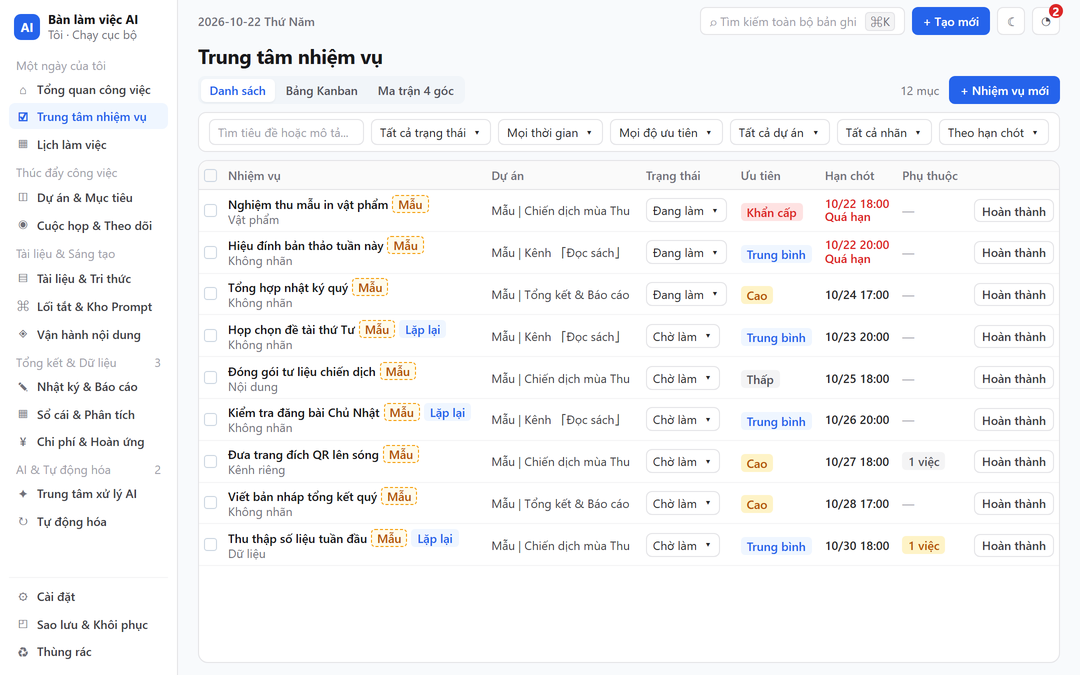Check the Viết bản nháp tổng kết quý row
The height and width of the screenshot is (675, 1080).
211,503
